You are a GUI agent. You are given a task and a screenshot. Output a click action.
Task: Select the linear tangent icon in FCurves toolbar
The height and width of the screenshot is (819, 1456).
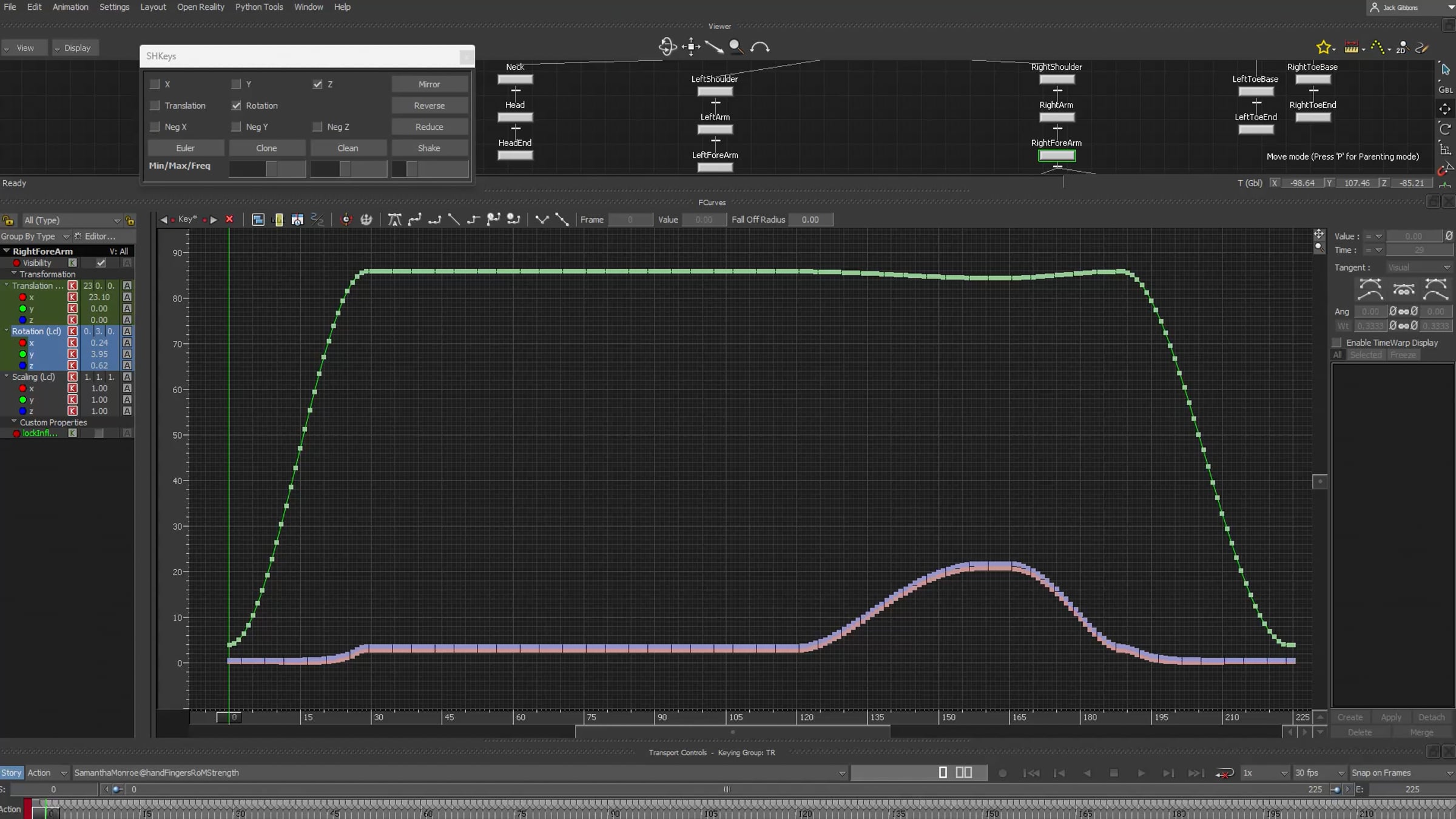pyautogui.click(x=454, y=220)
